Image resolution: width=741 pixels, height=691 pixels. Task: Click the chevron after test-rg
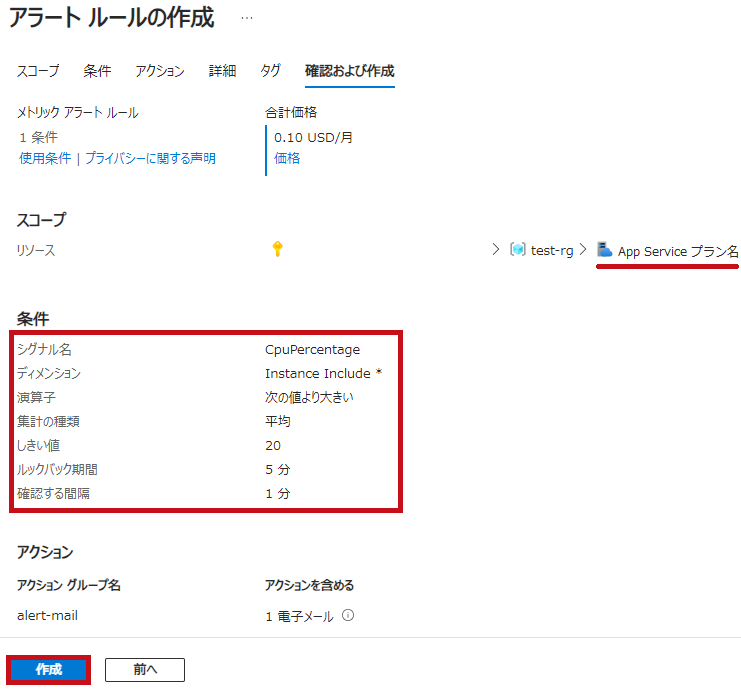583,249
